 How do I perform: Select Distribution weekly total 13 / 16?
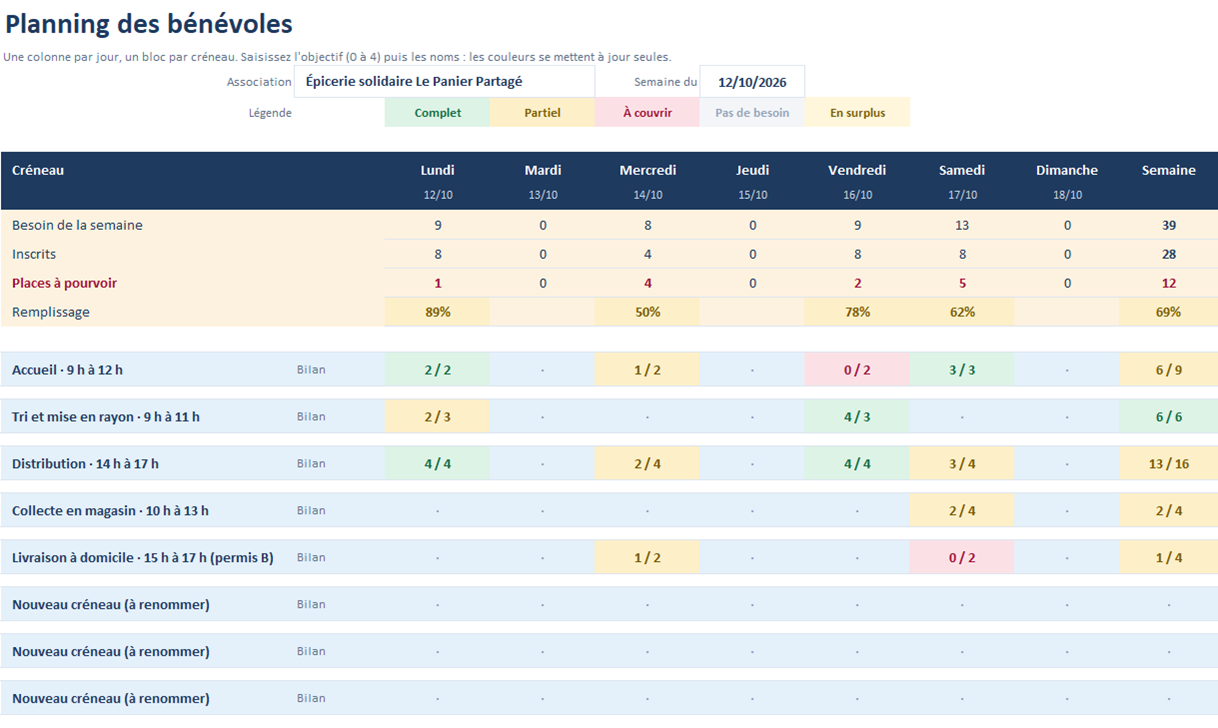tap(1168, 464)
